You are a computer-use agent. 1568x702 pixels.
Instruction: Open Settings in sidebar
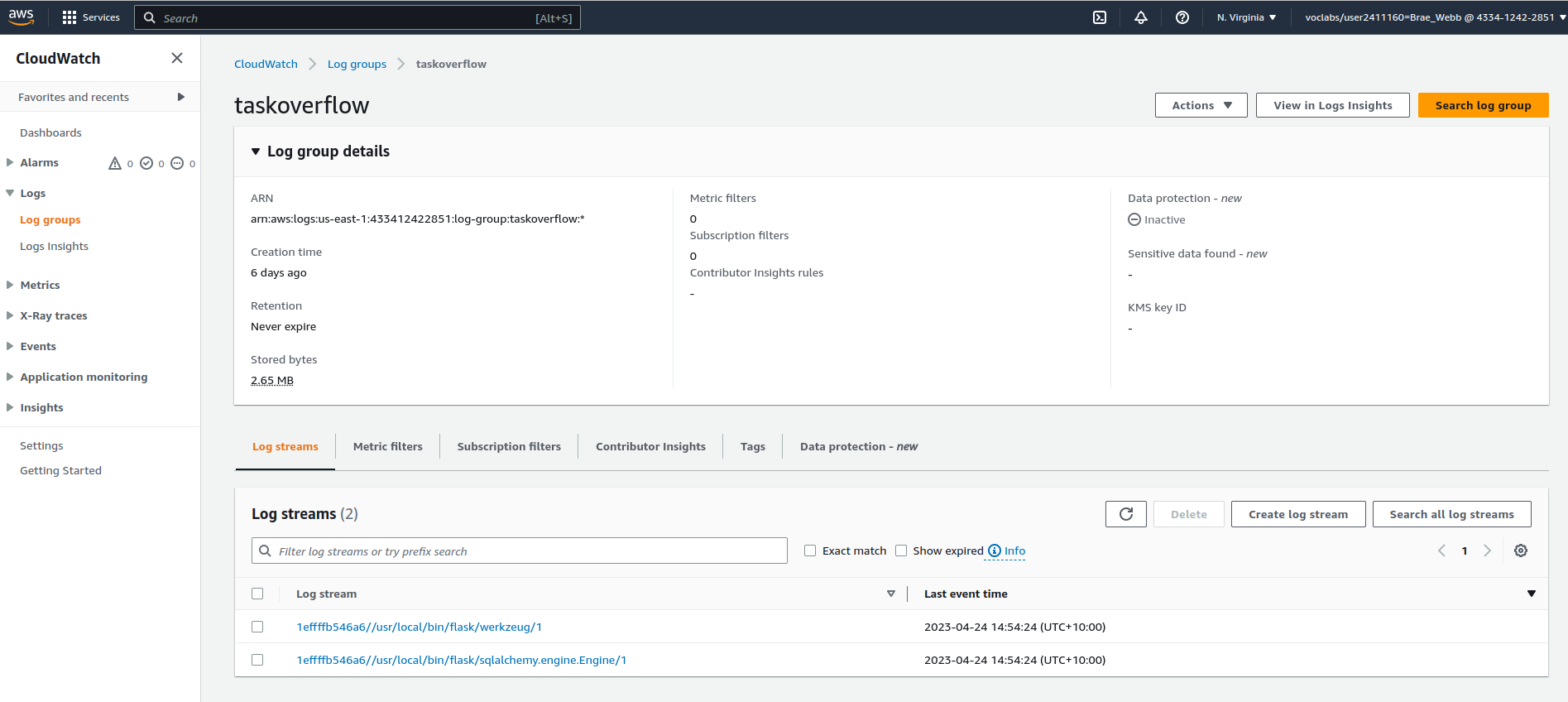point(41,445)
